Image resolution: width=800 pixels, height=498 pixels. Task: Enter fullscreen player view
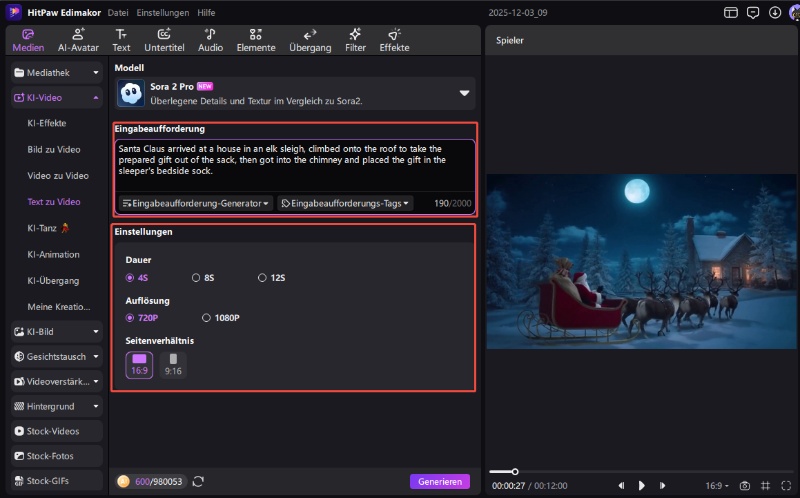pyautogui.click(x=786, y=485)
